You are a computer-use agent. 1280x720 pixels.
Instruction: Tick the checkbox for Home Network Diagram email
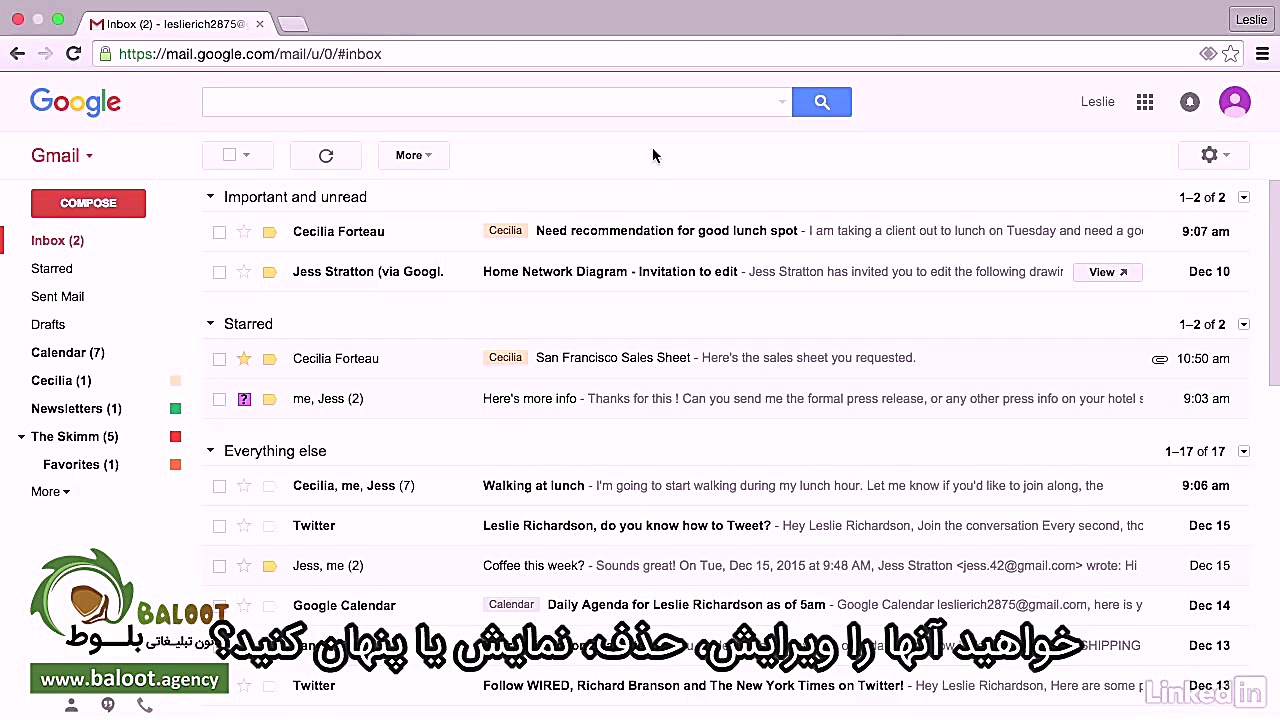tap(219, 272)
